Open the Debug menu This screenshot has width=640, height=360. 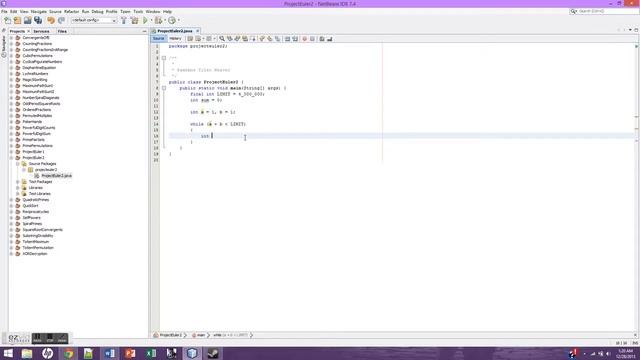[x=97, y=11]
